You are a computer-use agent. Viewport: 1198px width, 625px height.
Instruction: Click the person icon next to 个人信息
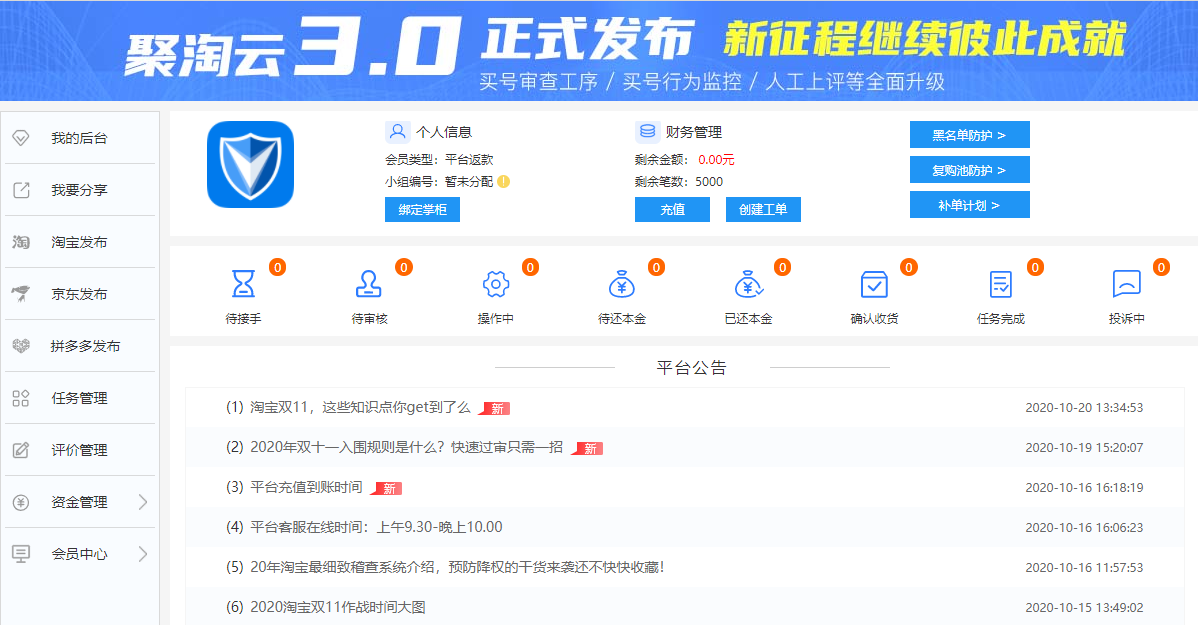pos(397,131)
